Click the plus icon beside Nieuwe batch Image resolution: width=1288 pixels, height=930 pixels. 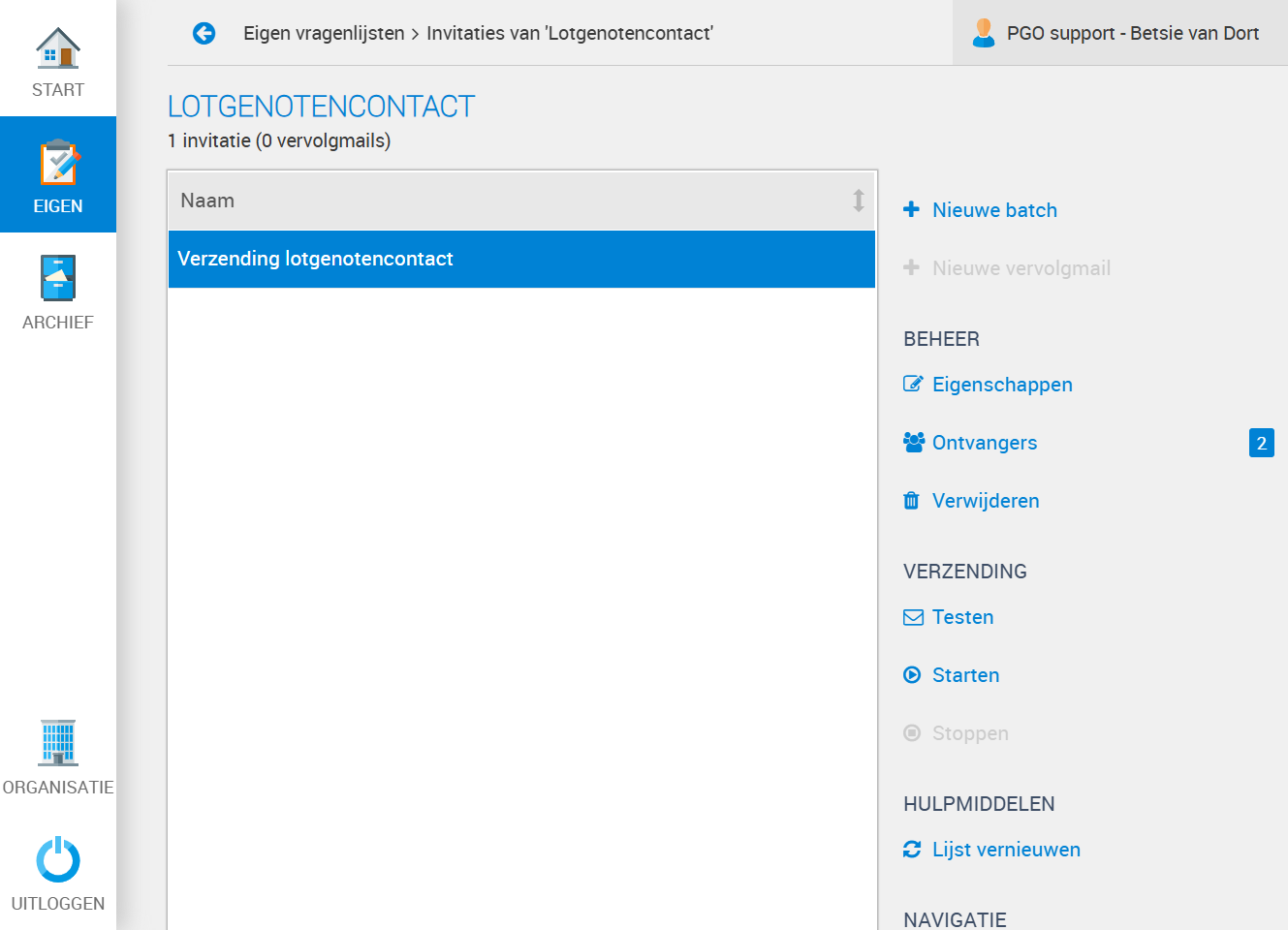911,209
